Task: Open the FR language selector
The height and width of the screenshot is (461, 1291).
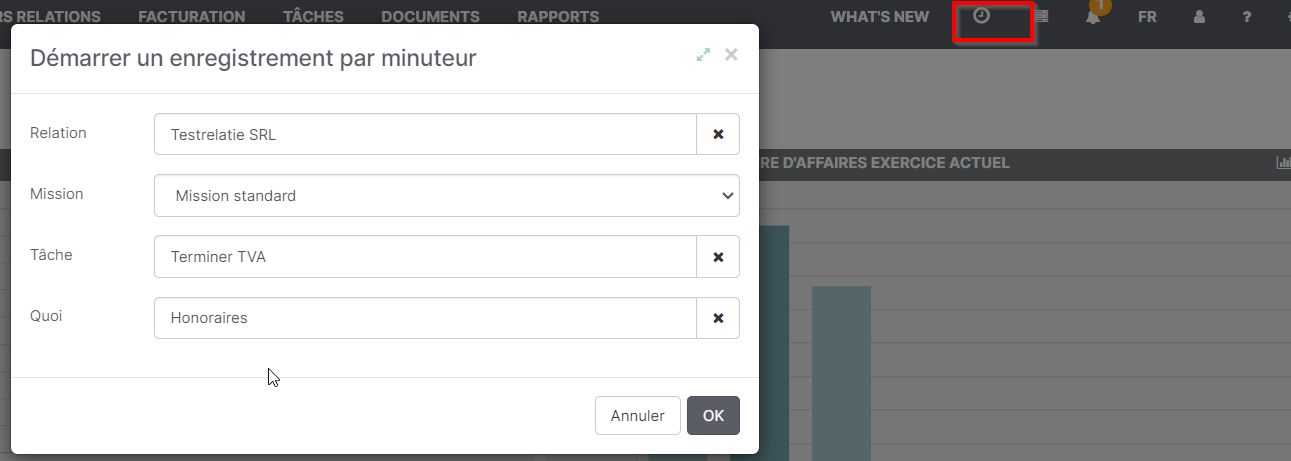Action: [x=1147, y=17]
